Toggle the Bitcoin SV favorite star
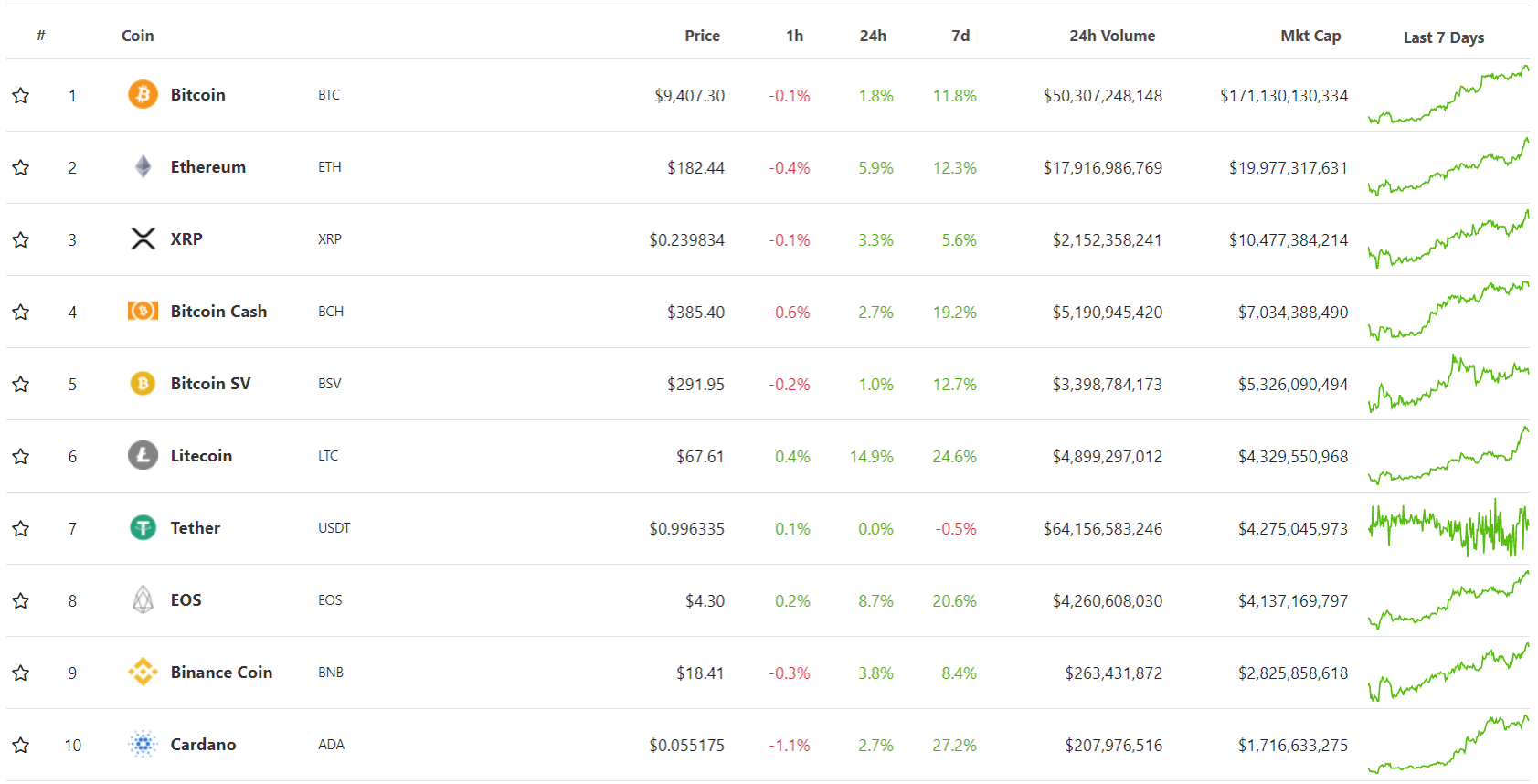Screen dimensions: 1538x784 coord(21,384)
